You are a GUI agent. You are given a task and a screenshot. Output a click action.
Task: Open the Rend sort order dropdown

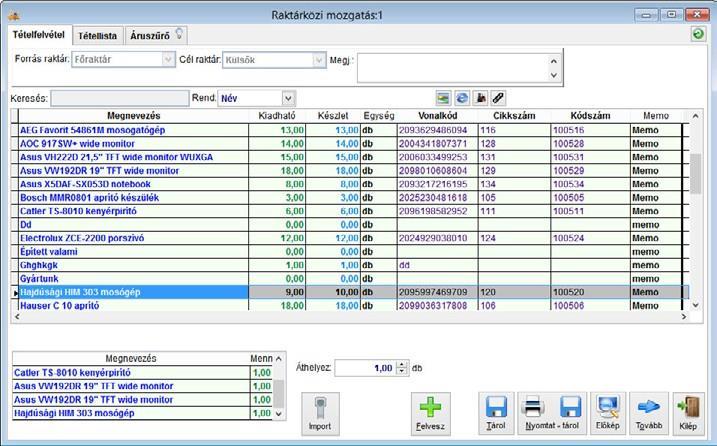288,98
